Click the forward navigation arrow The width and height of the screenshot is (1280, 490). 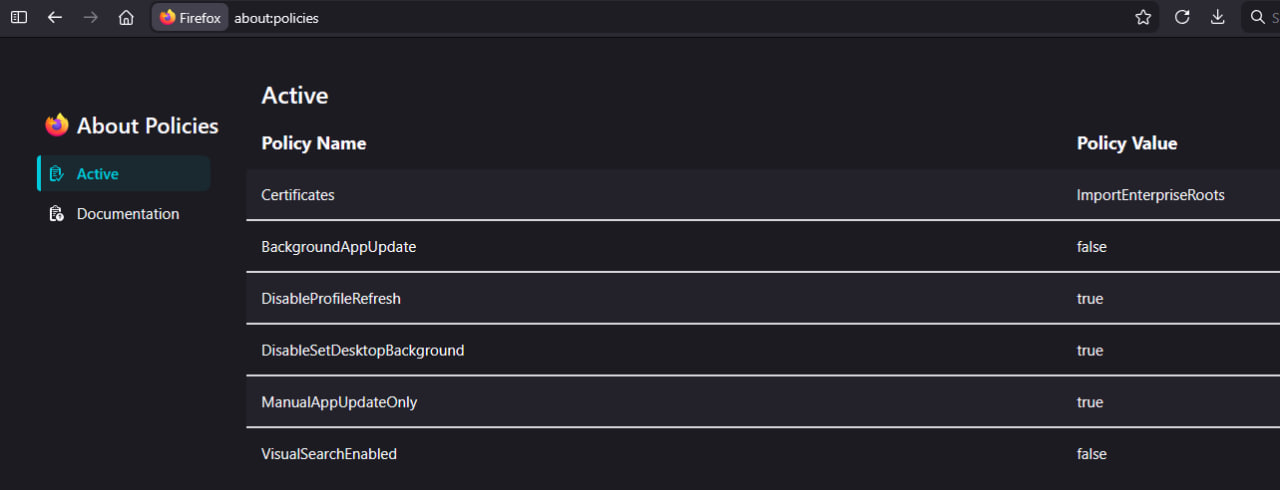point(90,17)
